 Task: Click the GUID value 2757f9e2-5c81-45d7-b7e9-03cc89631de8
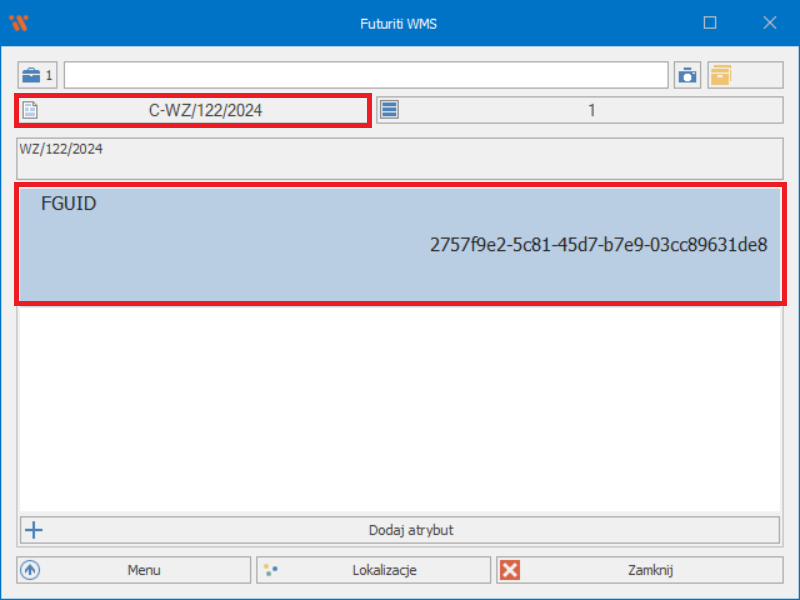click(x=598, y=245)
